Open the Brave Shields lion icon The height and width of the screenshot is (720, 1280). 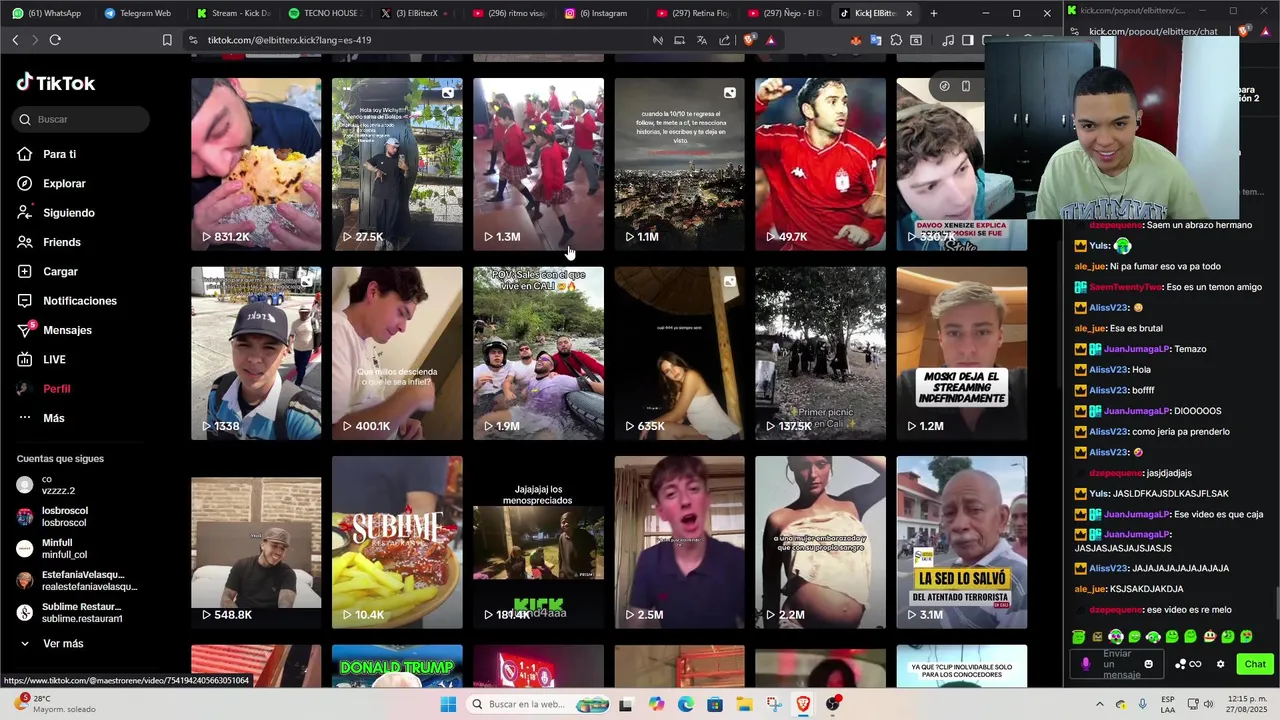[749, 40]
